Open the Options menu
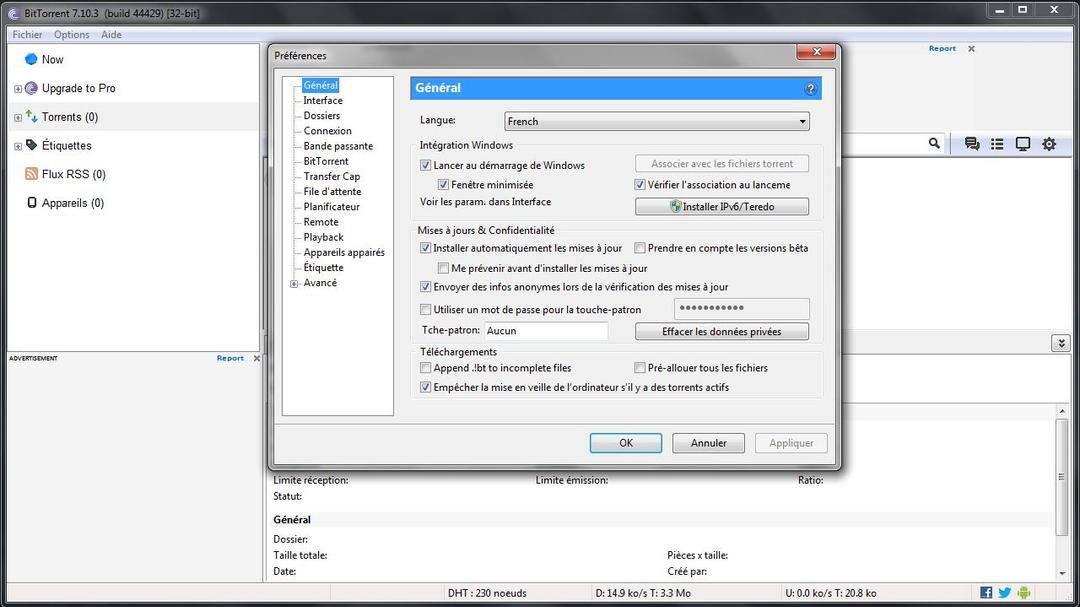The image size is (1080, 607). [71, 35]
